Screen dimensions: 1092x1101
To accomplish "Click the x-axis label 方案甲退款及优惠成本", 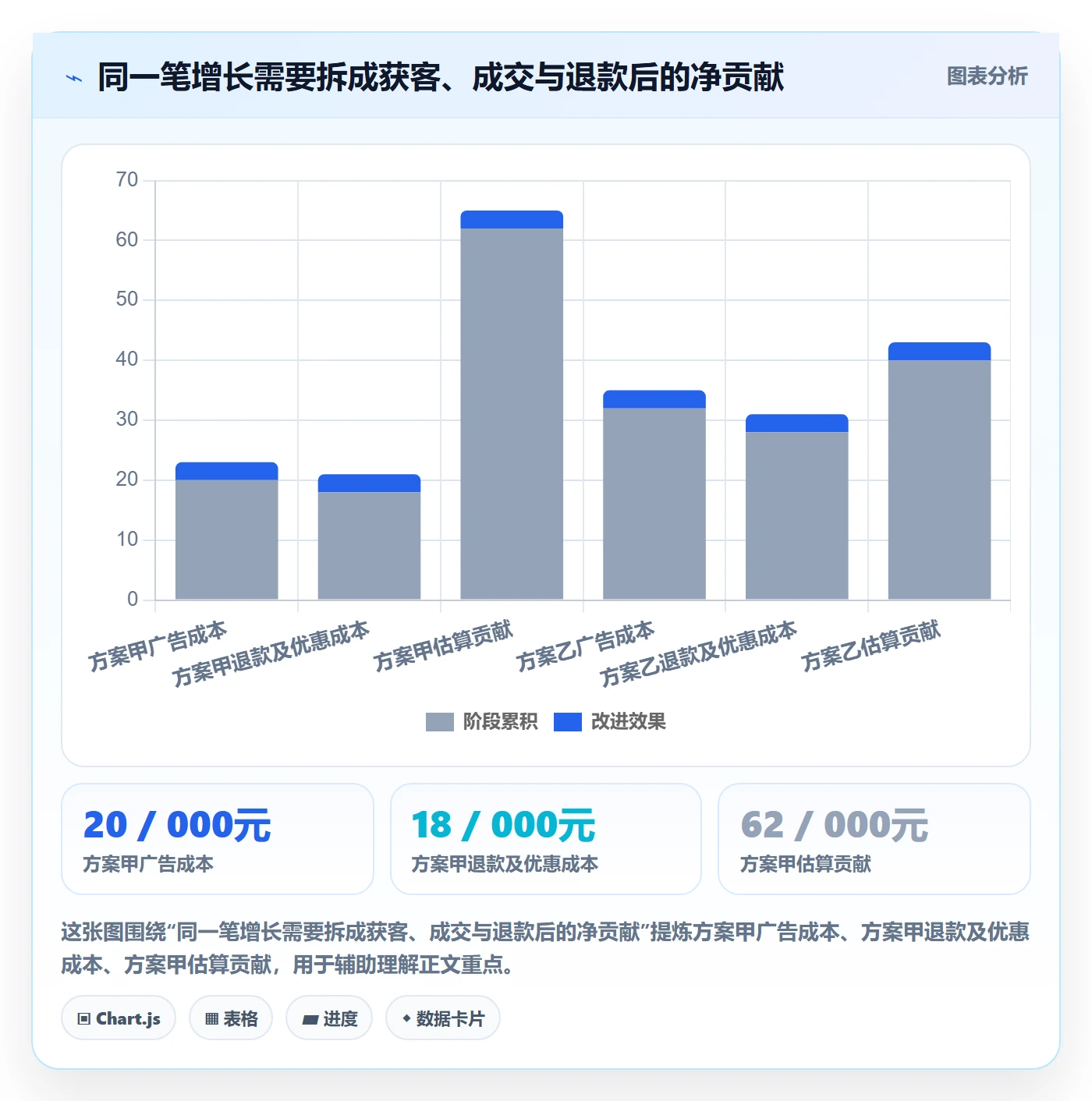I will point(271,654).
